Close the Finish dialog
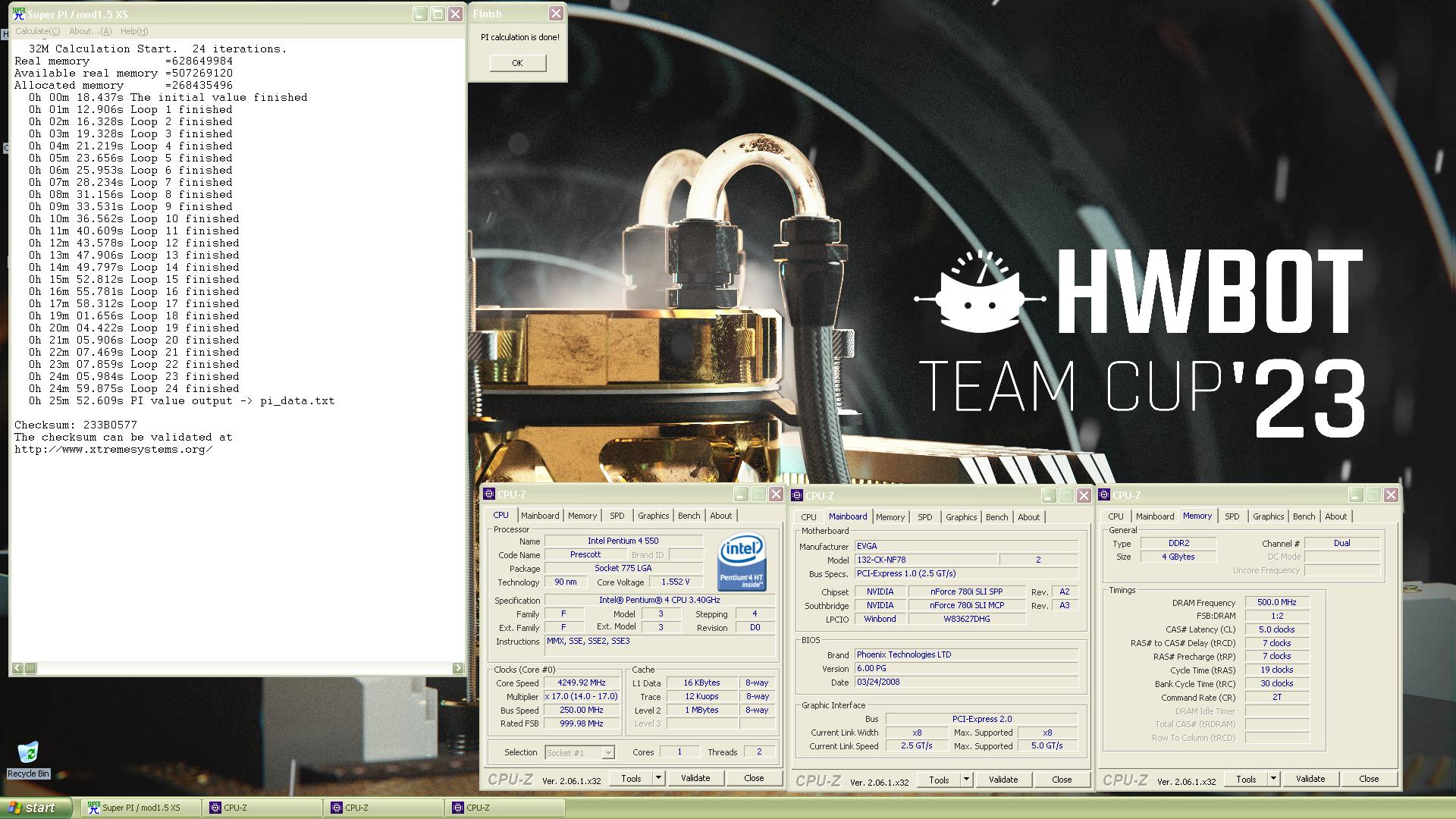This screenshot has width=1456, height=819. 556,14
